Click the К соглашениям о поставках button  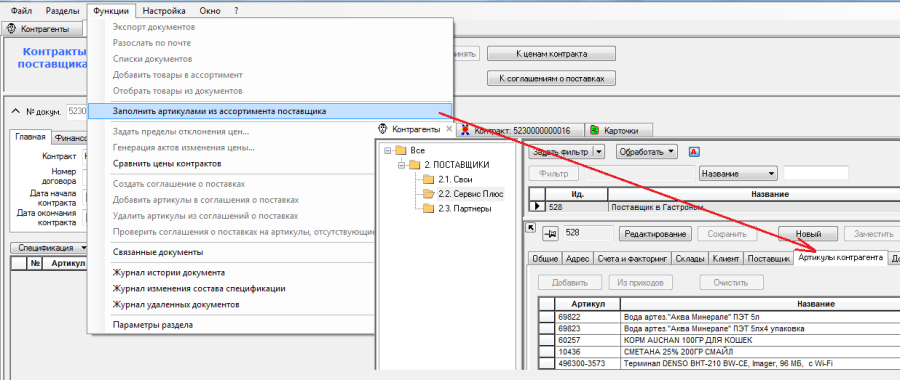coord(551,78)
